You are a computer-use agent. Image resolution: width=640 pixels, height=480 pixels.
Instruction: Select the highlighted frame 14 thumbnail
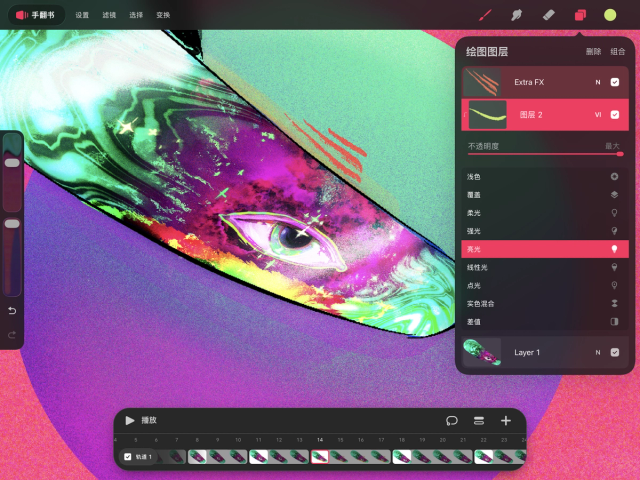pyautogui.click(x=320, y=457)
